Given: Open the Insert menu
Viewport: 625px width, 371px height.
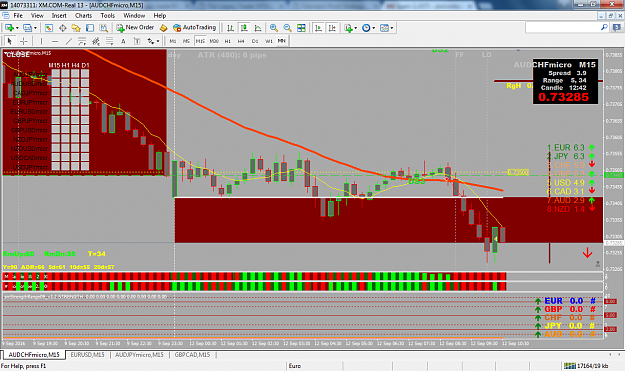Looking at the screenshot, I should coord(59,16).
